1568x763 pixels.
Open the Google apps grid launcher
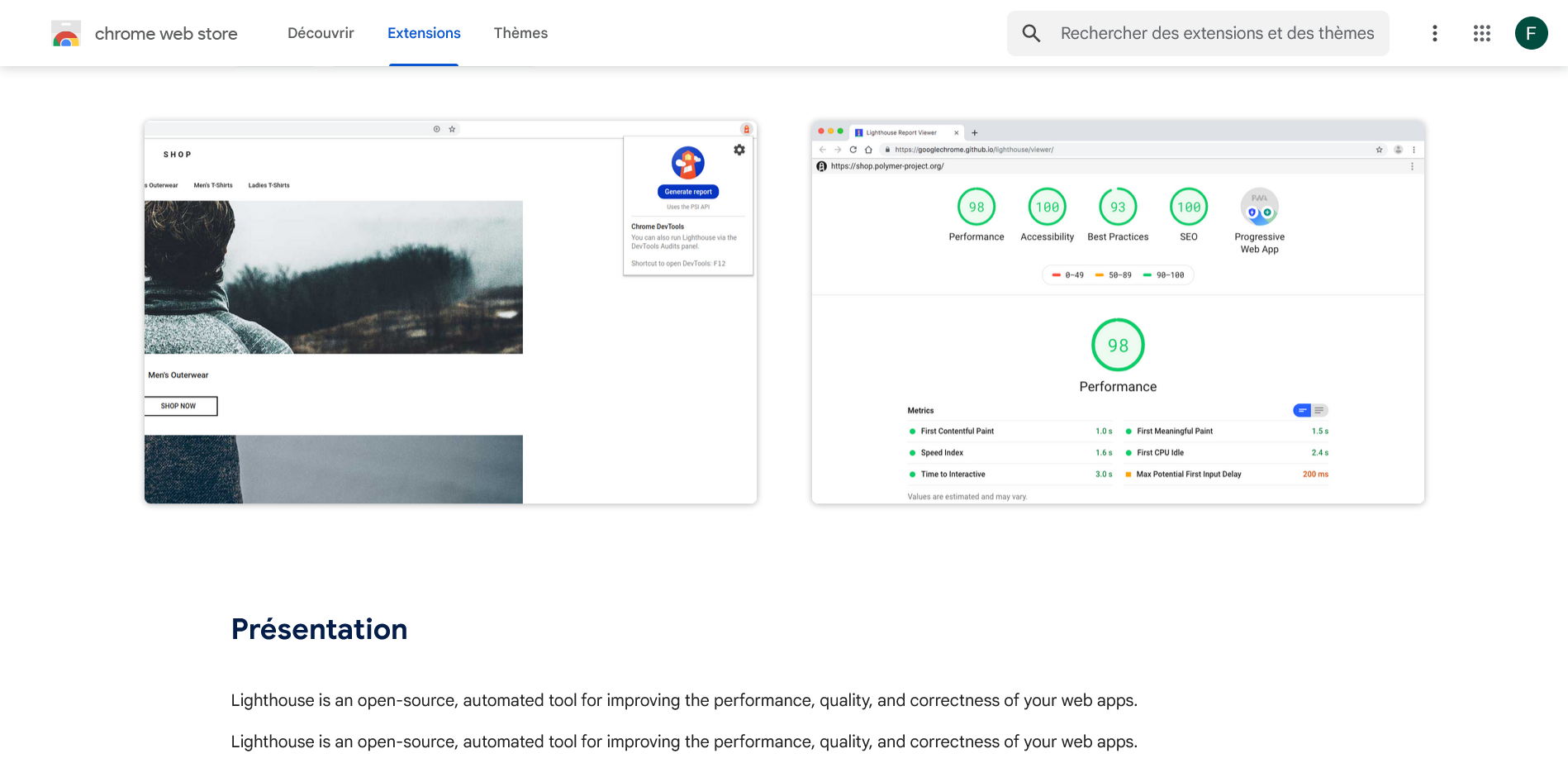(x=1481, y=33)
